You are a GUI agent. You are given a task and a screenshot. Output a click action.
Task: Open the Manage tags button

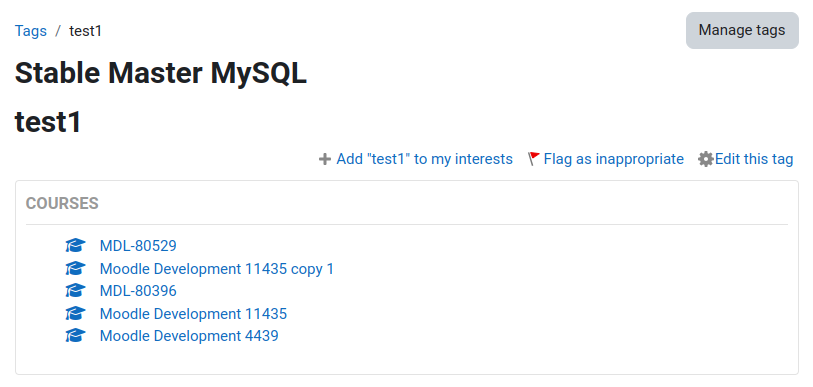[x=742, y=30]
